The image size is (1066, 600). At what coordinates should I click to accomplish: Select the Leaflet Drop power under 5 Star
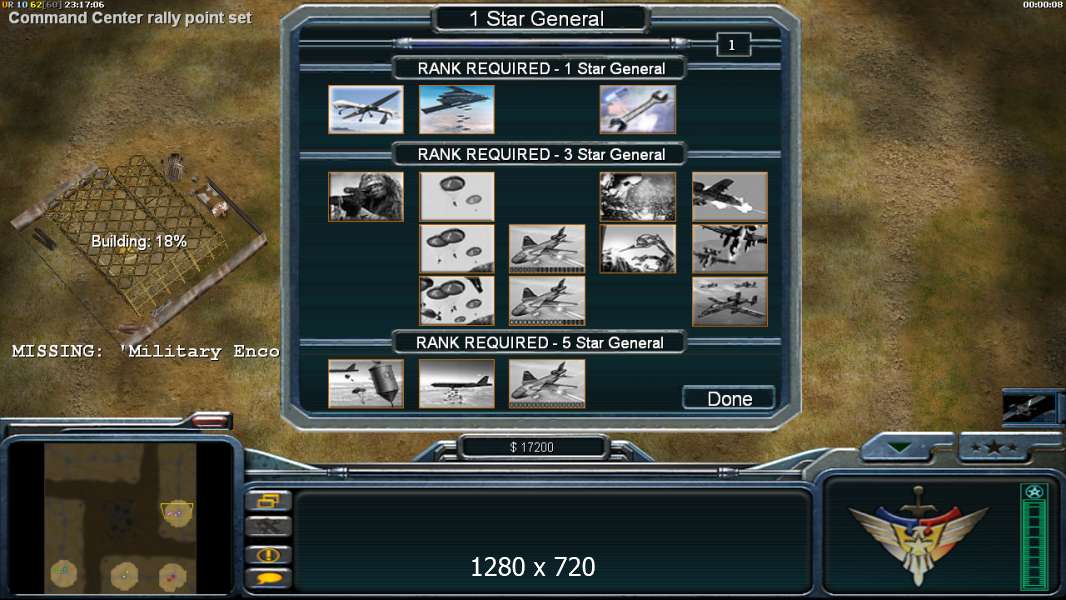pyautogui.click(x=366, y=384)
